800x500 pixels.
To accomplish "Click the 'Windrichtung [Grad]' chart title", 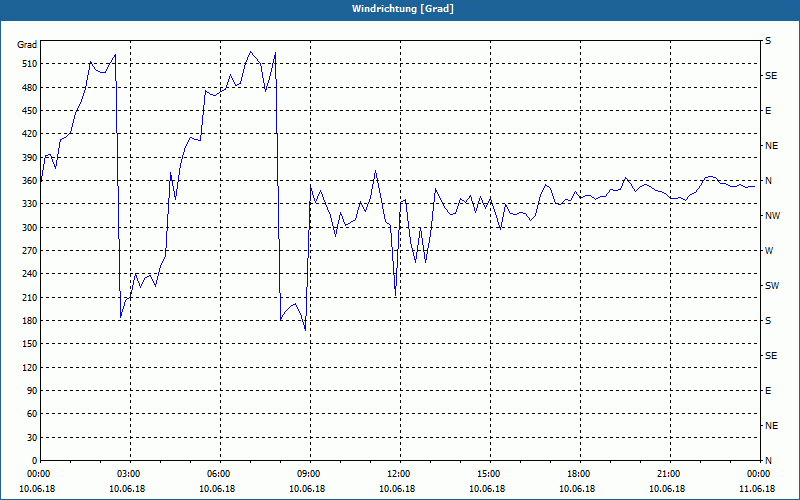I will tap(403, 9).
